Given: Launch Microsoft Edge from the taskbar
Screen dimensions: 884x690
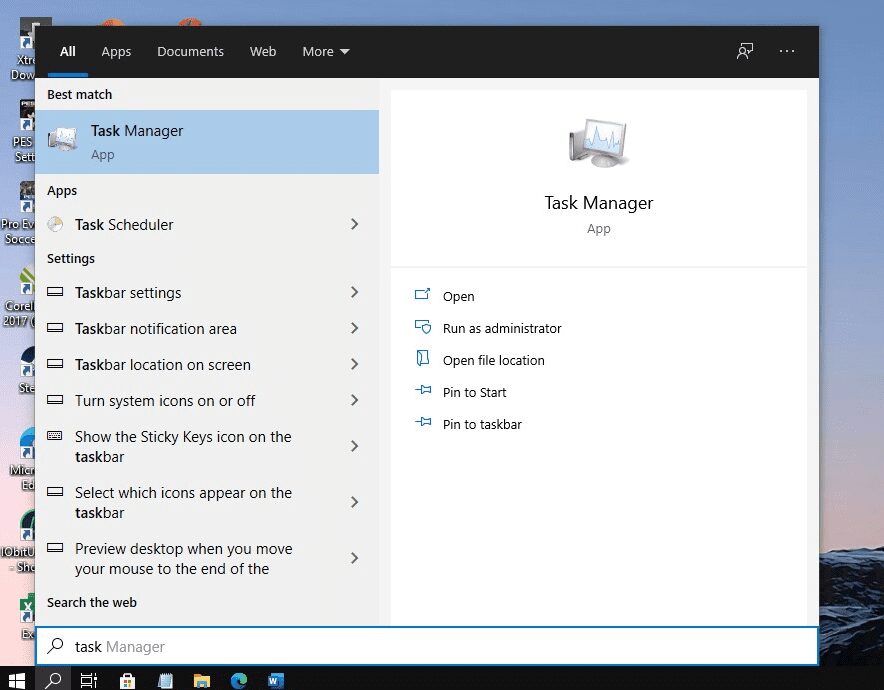Looking at the screenshot, I should [x=239, y=680].
